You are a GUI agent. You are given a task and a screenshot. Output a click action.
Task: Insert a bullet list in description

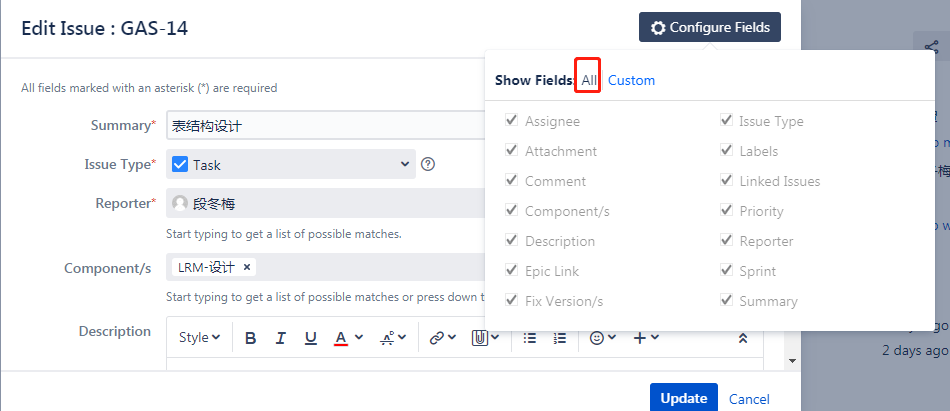tap(530, 338)
